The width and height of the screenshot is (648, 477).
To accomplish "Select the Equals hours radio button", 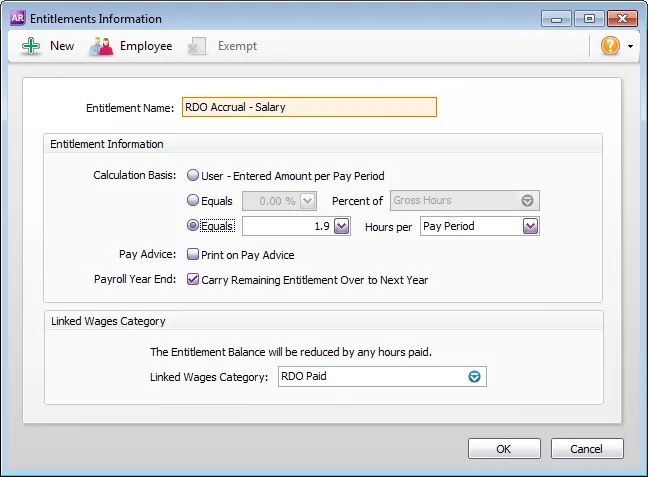I will (193, 225).
